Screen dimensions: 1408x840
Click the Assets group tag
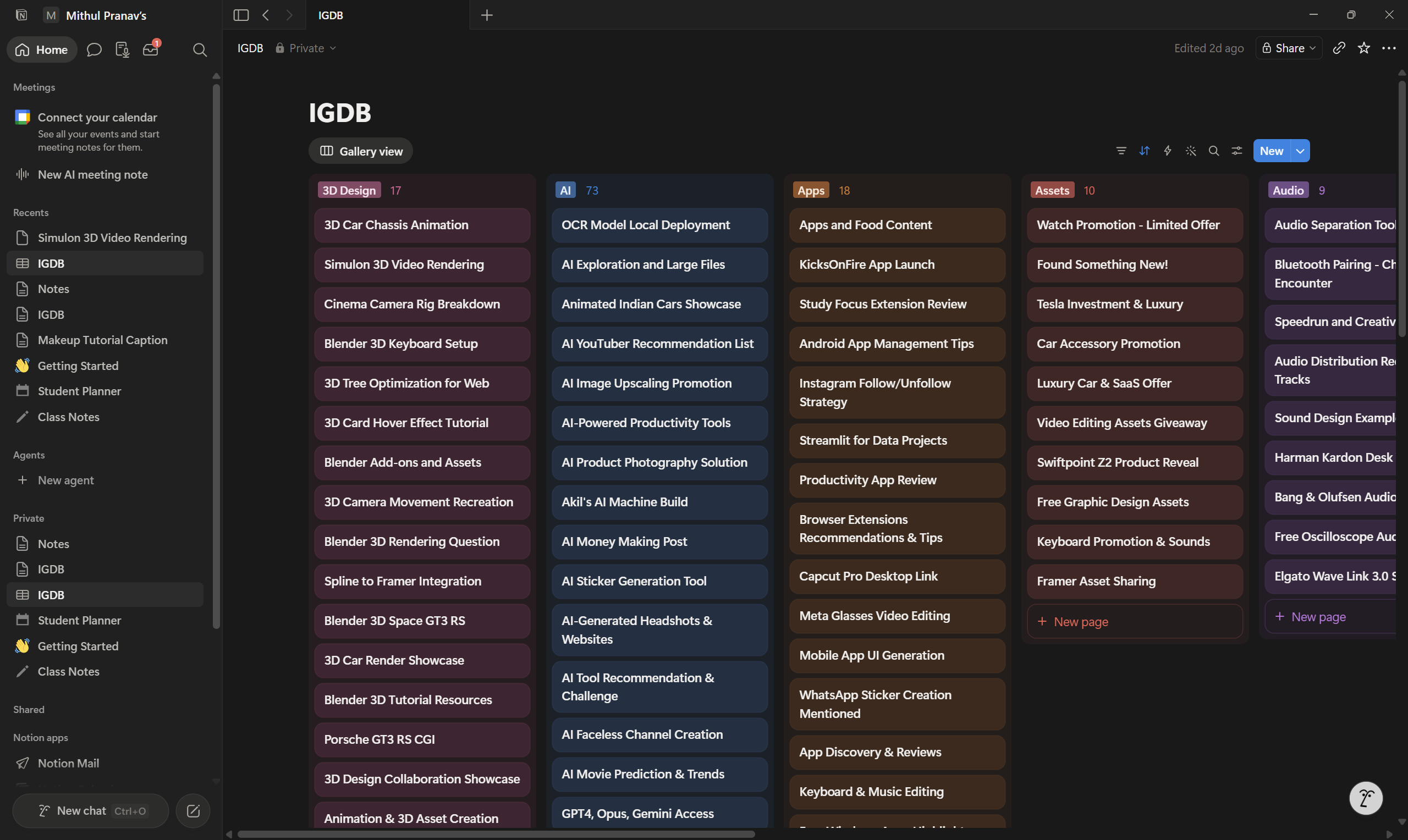coord(1053,190)
